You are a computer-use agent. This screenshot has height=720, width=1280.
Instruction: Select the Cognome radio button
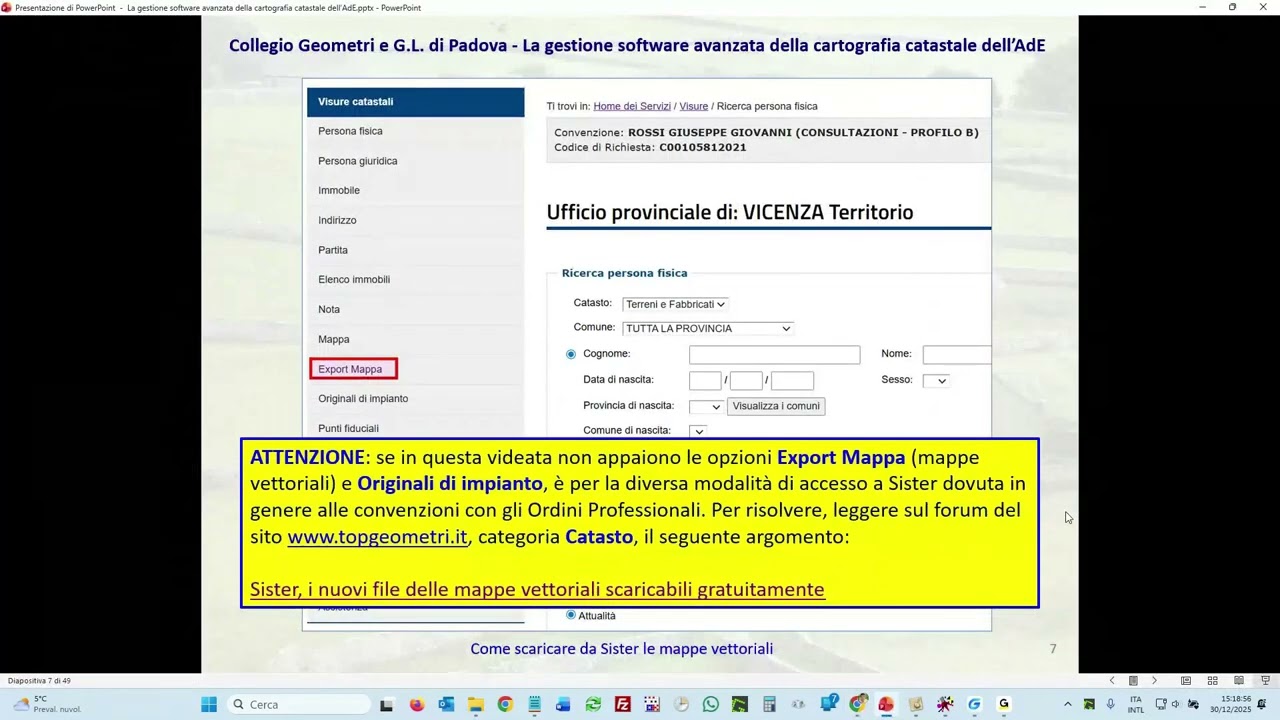(571, 354)
